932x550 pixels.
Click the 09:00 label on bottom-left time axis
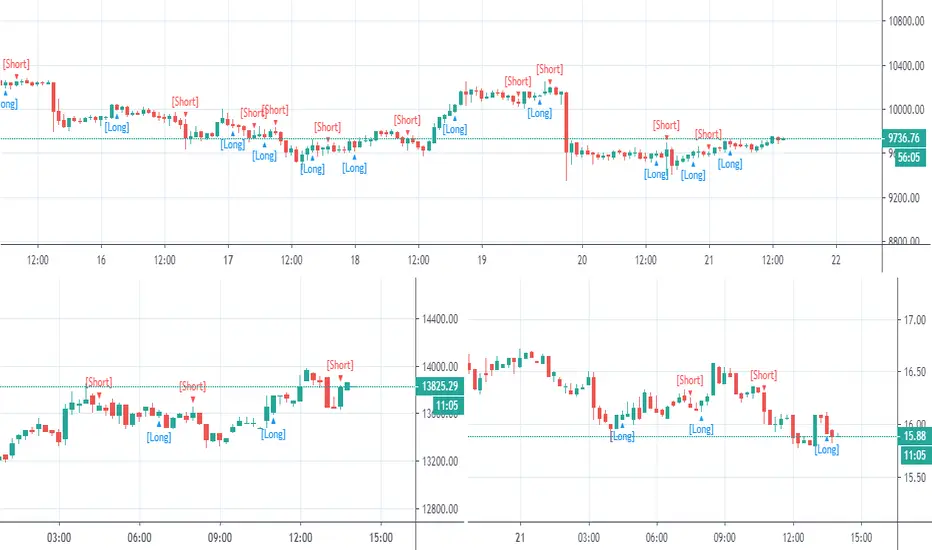pyautogui.click(x=220, y=538)
